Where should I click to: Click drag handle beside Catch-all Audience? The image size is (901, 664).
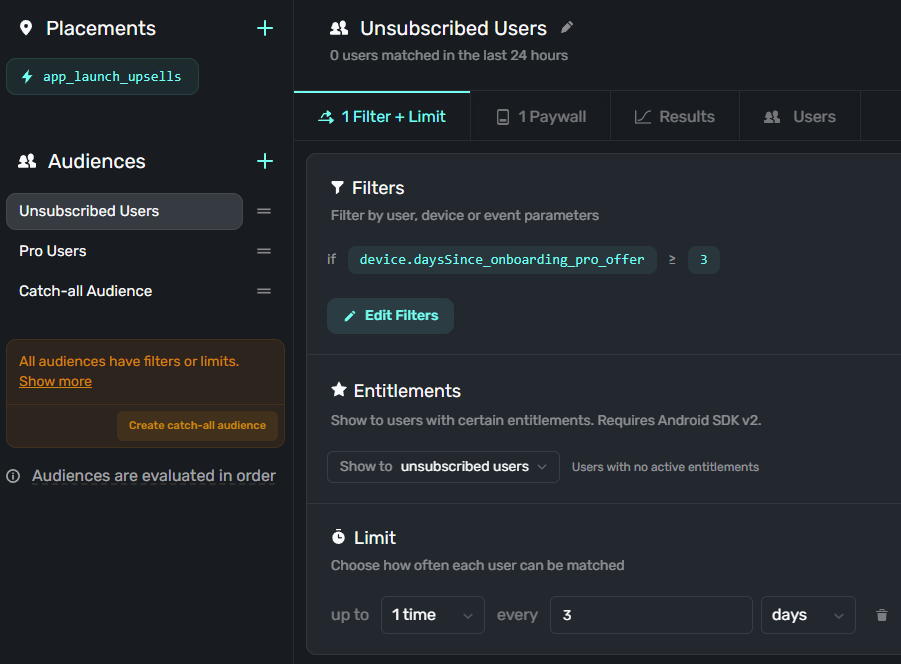pos(264,291)
